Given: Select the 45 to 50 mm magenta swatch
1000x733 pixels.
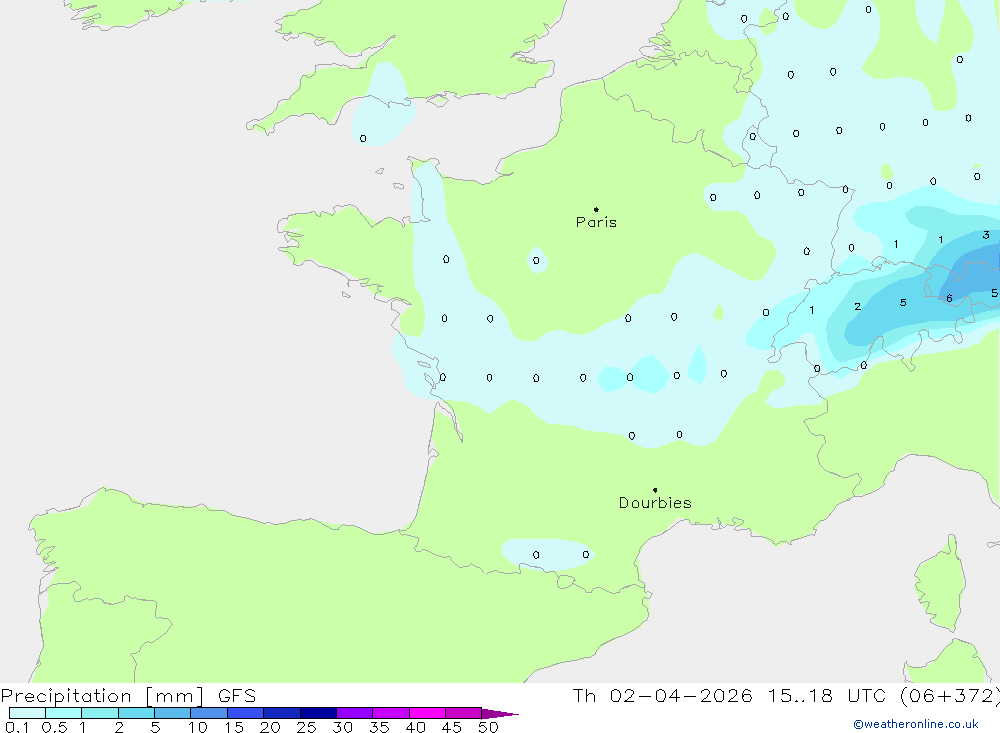Looking at the screenshot, I should tap(463, 713).
